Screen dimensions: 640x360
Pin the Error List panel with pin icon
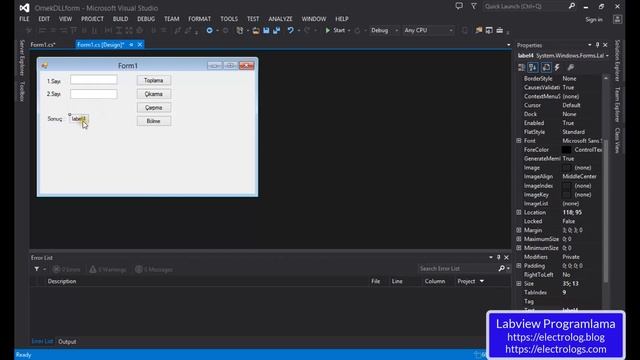tap(498, 258)
